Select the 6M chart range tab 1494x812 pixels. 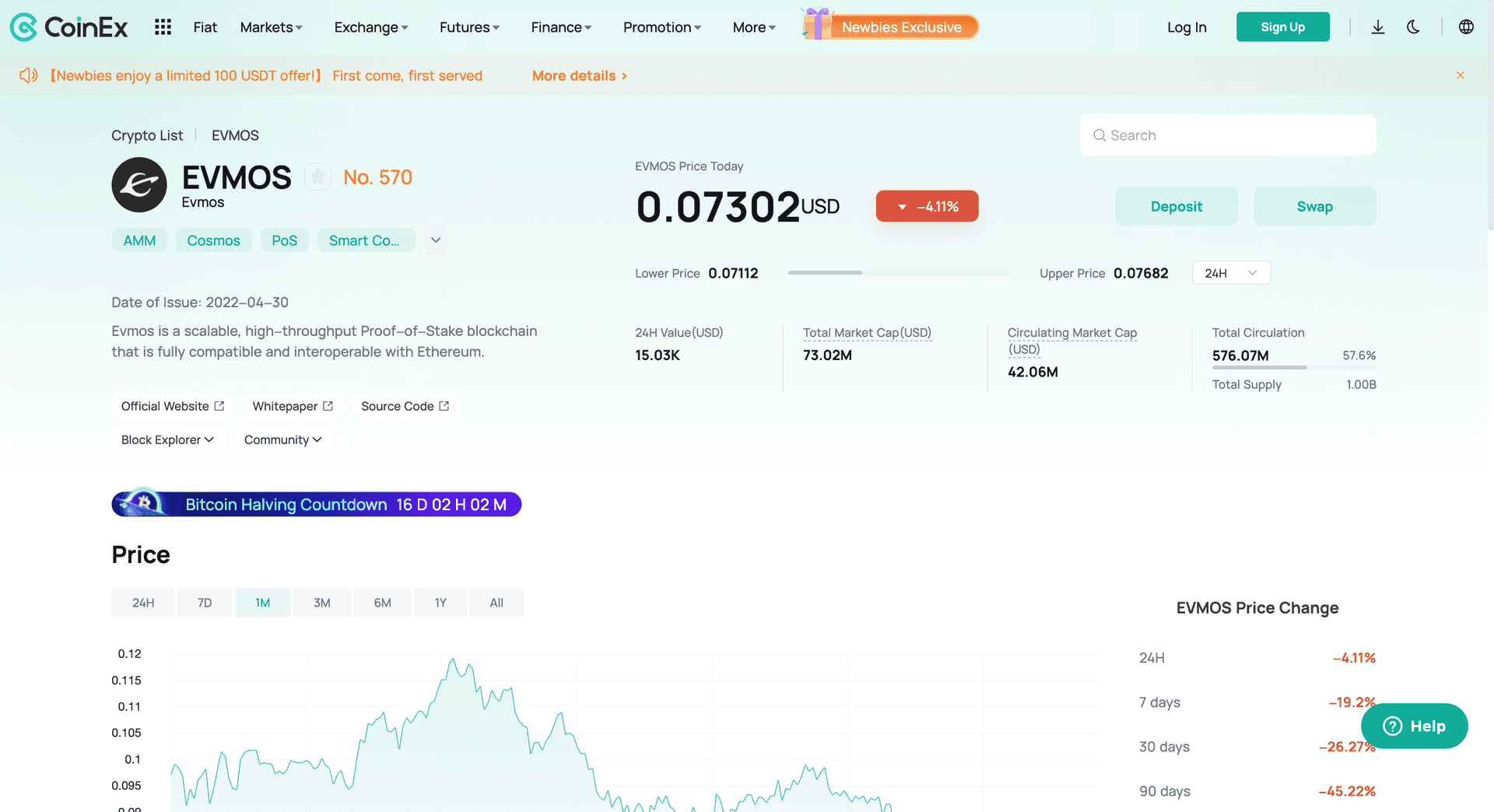click(x=382, y=603)
